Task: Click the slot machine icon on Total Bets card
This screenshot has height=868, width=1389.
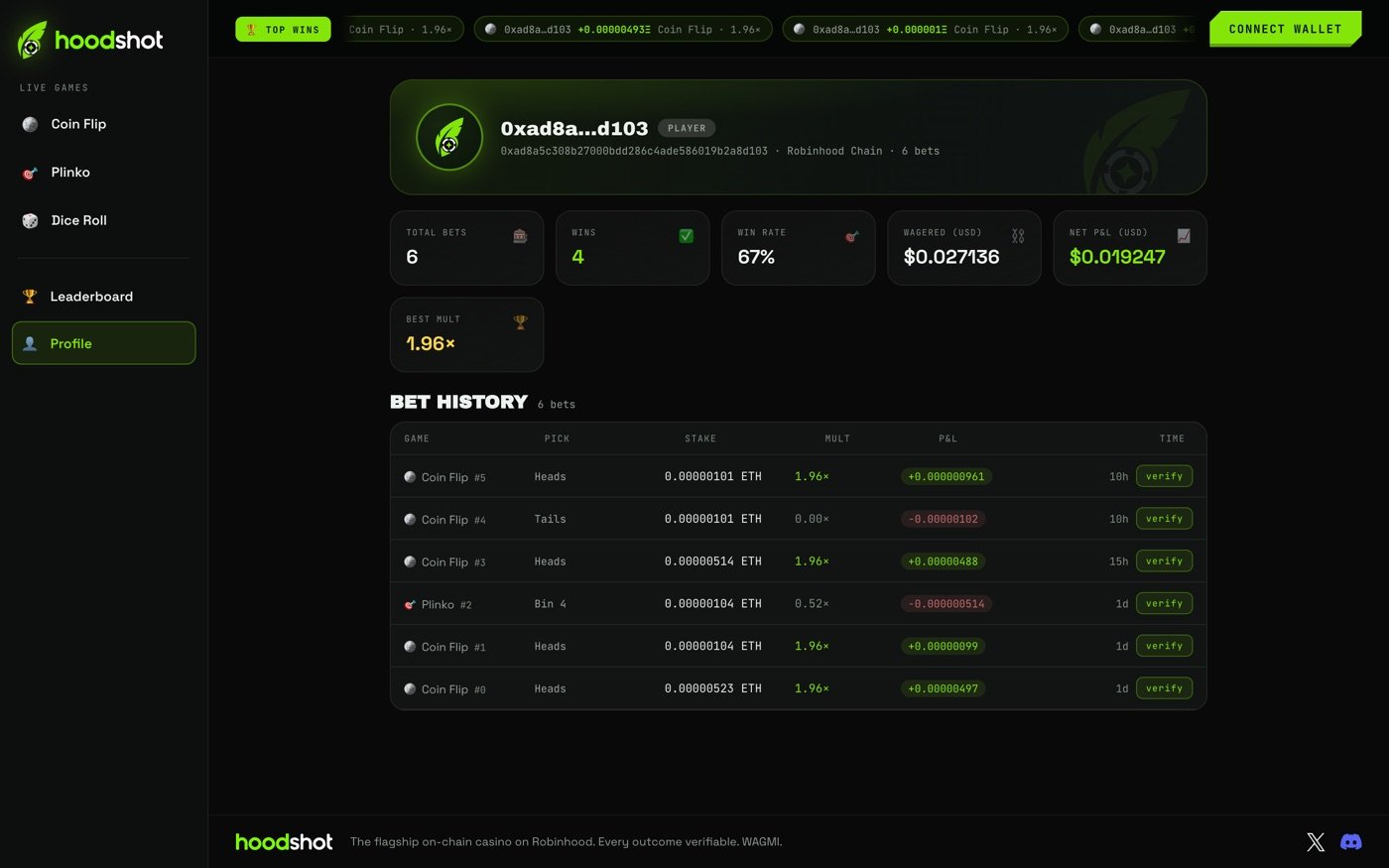Action: [520, 236]
